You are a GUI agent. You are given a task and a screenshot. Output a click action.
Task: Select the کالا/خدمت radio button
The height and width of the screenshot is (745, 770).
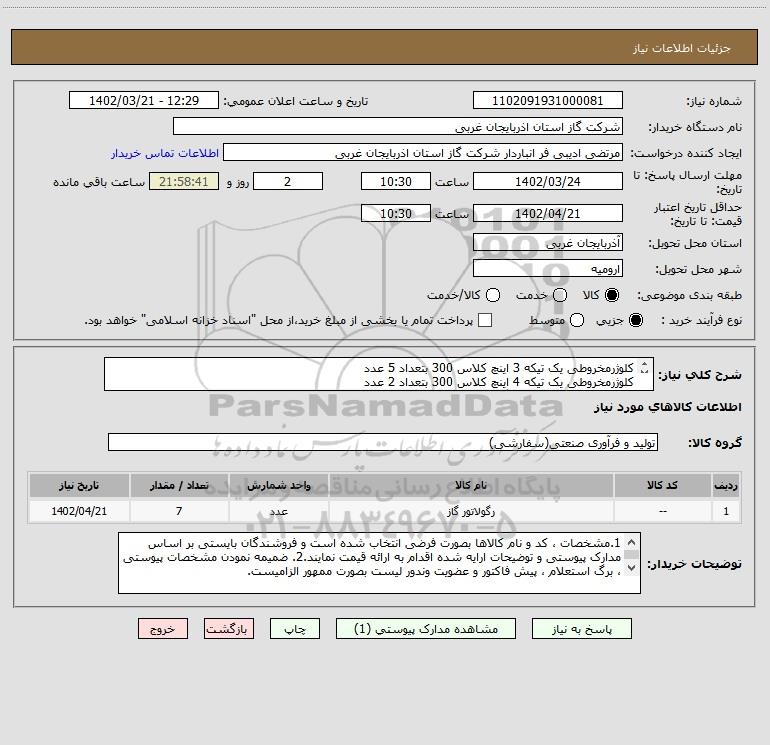[x=493, y=295]
